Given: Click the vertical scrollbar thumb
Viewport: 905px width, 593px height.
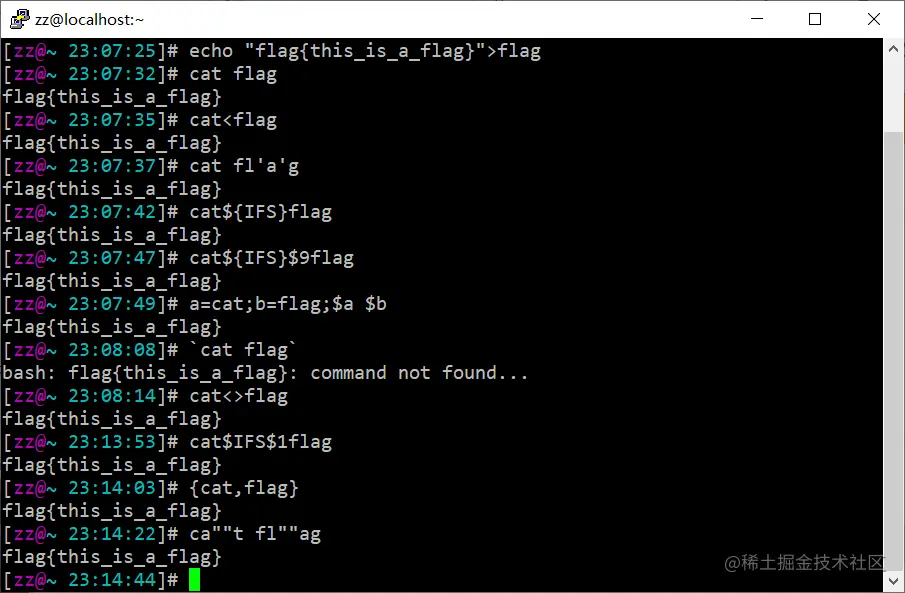Looking at the screenshot, I should click(894, 350).
